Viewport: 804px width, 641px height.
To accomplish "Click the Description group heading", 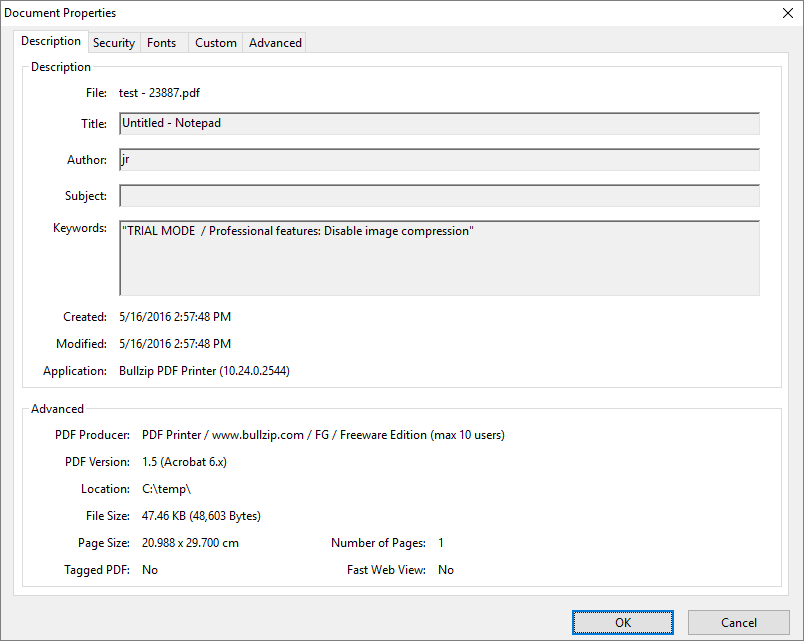I will pyautogui.click(x=61, y=67).
